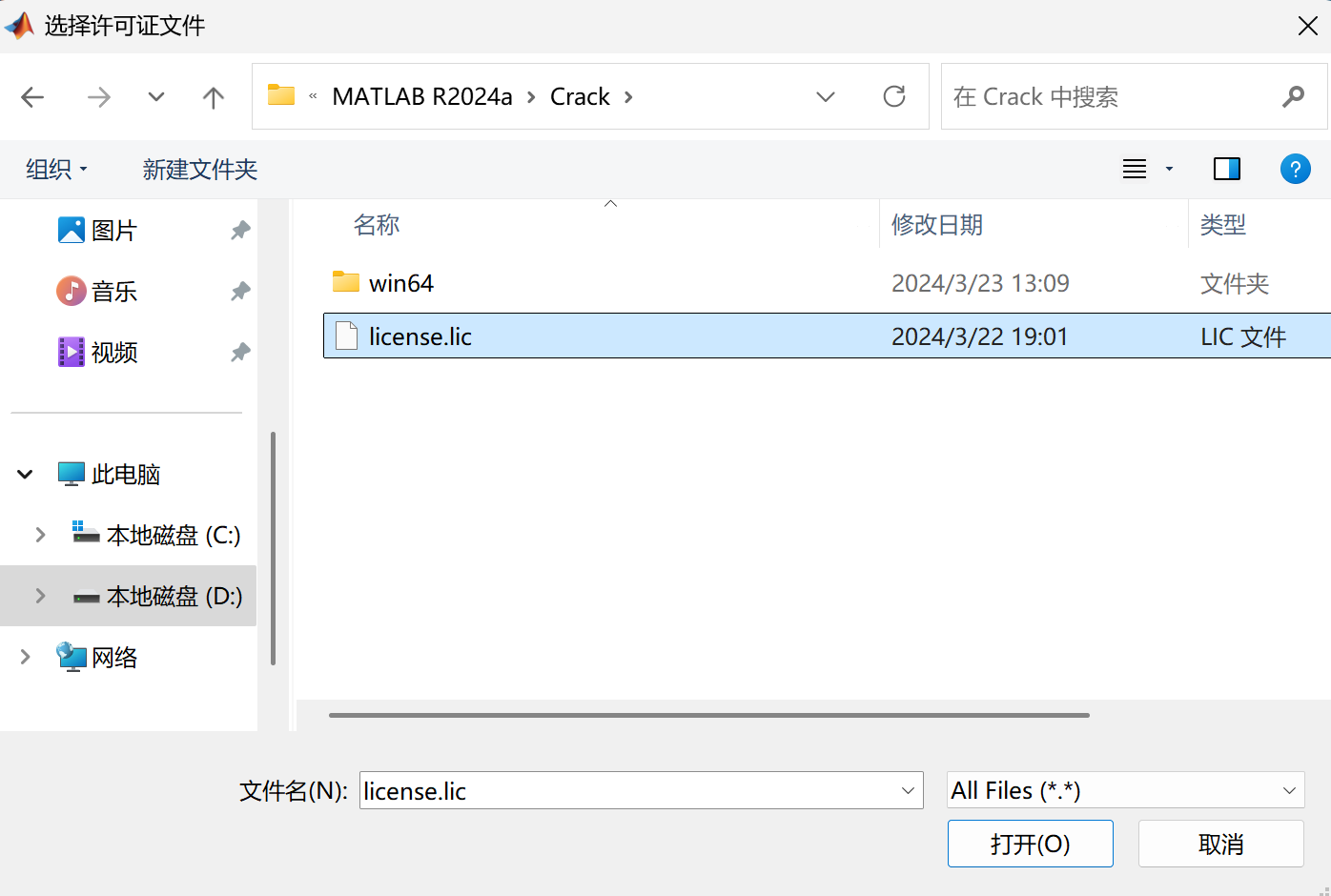The width and height of the screenshot is (1331, 896).
Task: Unpin 音乐 from quick access
Action: [x=240, y=291]
